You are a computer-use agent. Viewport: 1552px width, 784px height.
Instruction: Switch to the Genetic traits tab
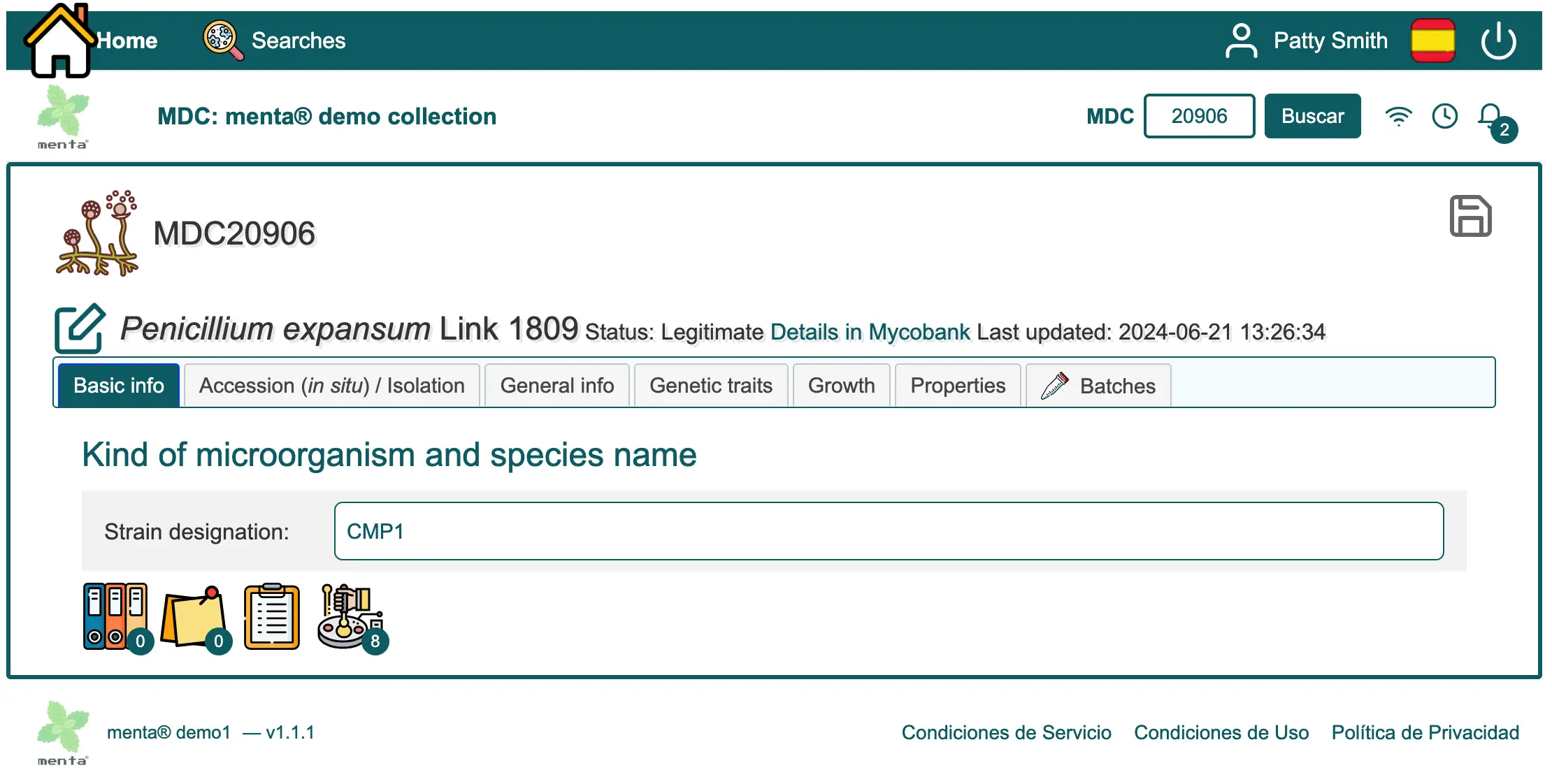click(x=710, y=386)
